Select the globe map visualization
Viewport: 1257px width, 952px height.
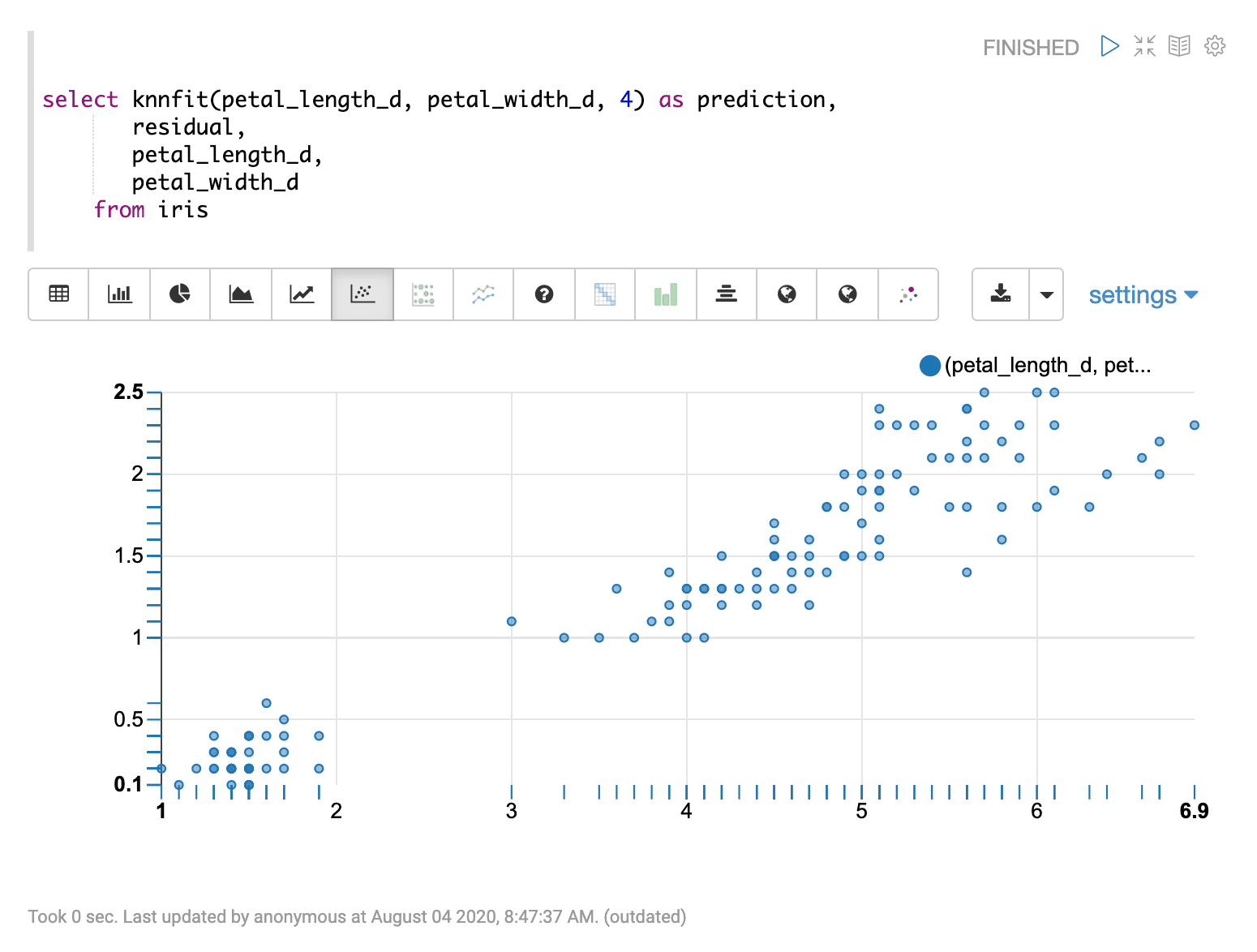[x=787, y=294]
